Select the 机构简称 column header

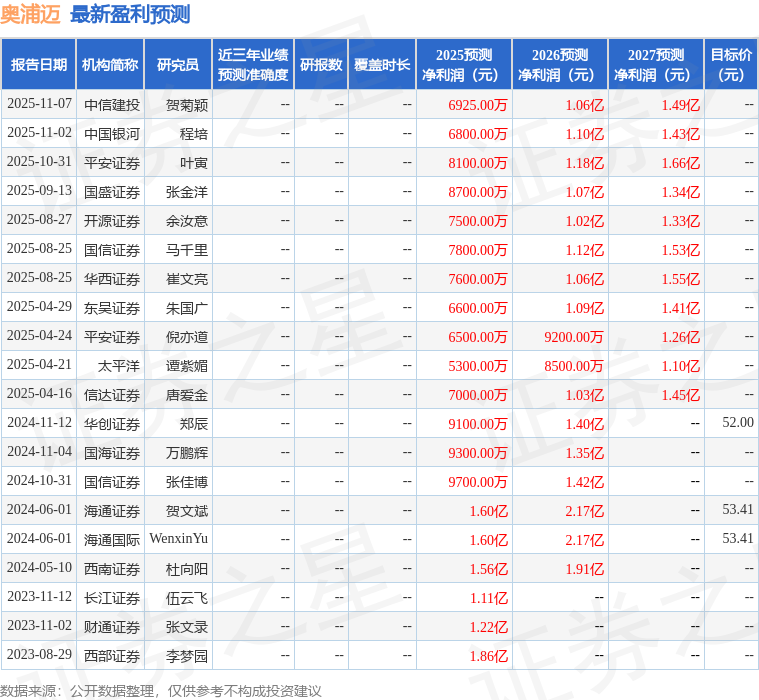click(x=110, y=64)
